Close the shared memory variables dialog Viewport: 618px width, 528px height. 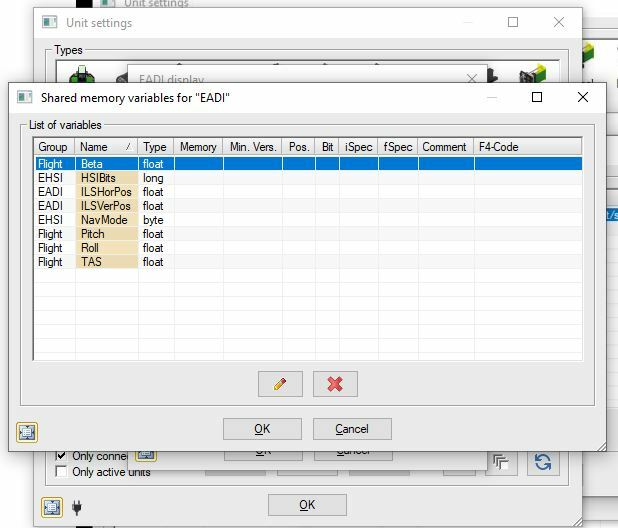tap(583, 97)
